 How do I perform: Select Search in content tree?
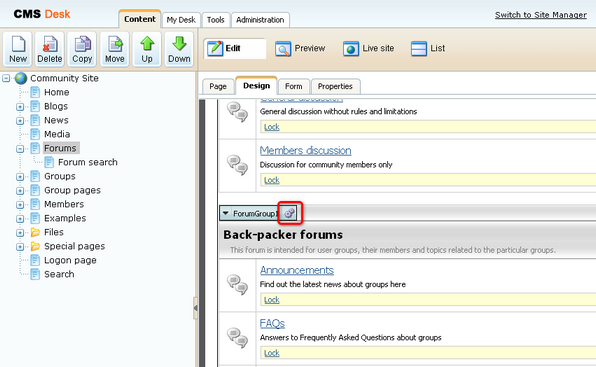[59, 274]
